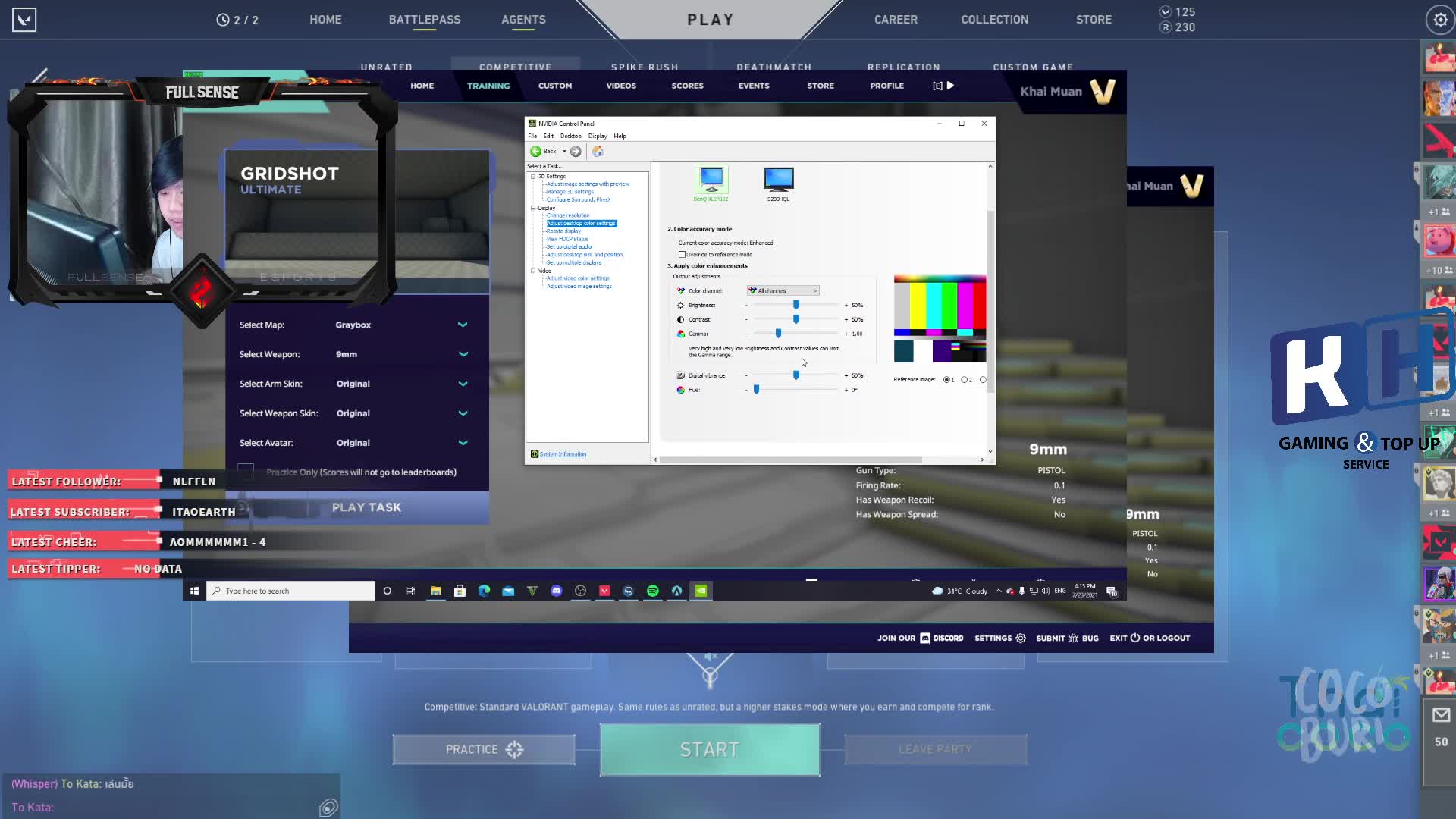Open Microsoft Edge from the taskbar
The height and width of the screenshot is (819, 1456).
click(x=484, y=591)
